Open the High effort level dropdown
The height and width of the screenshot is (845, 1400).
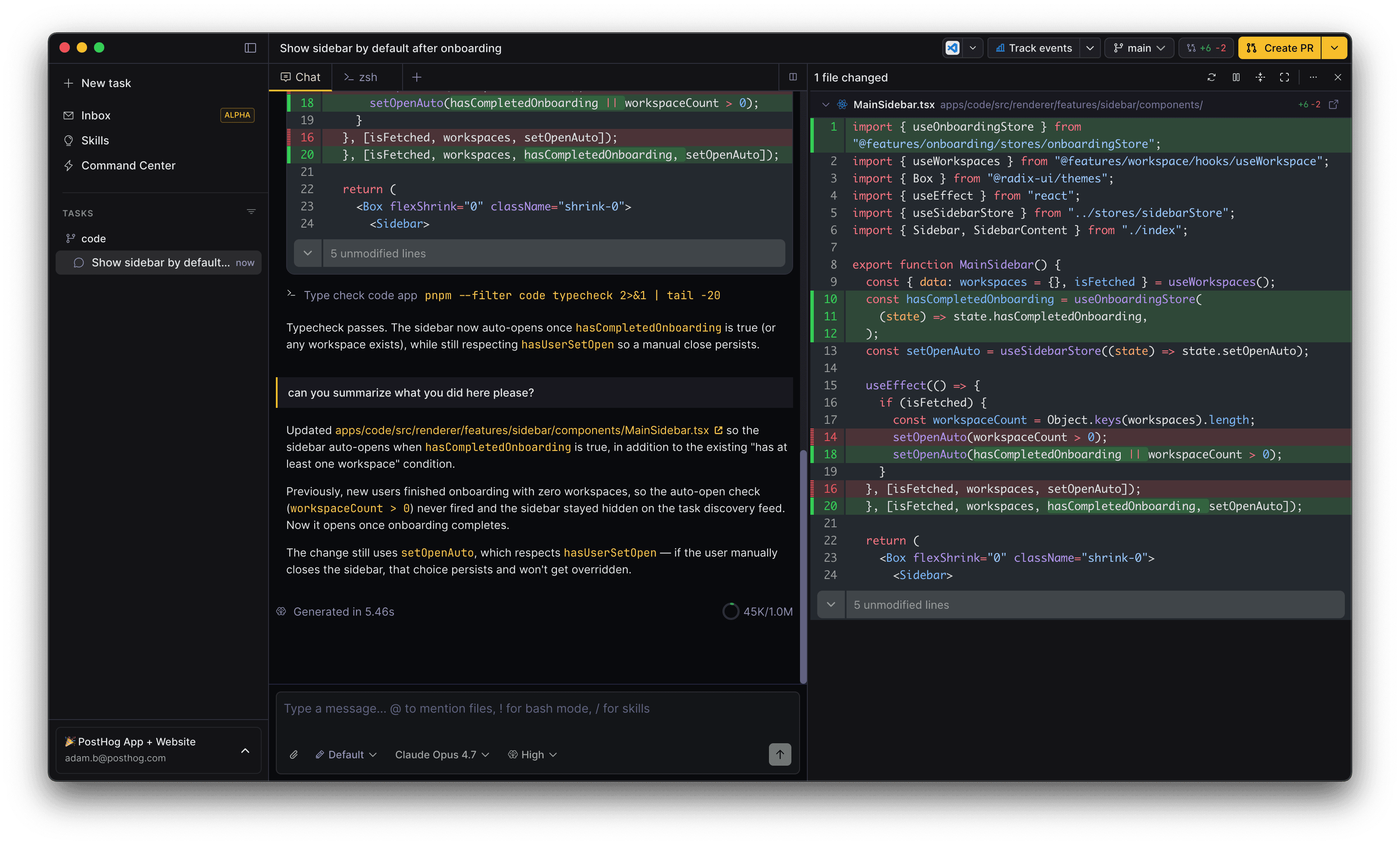[532, 754]
